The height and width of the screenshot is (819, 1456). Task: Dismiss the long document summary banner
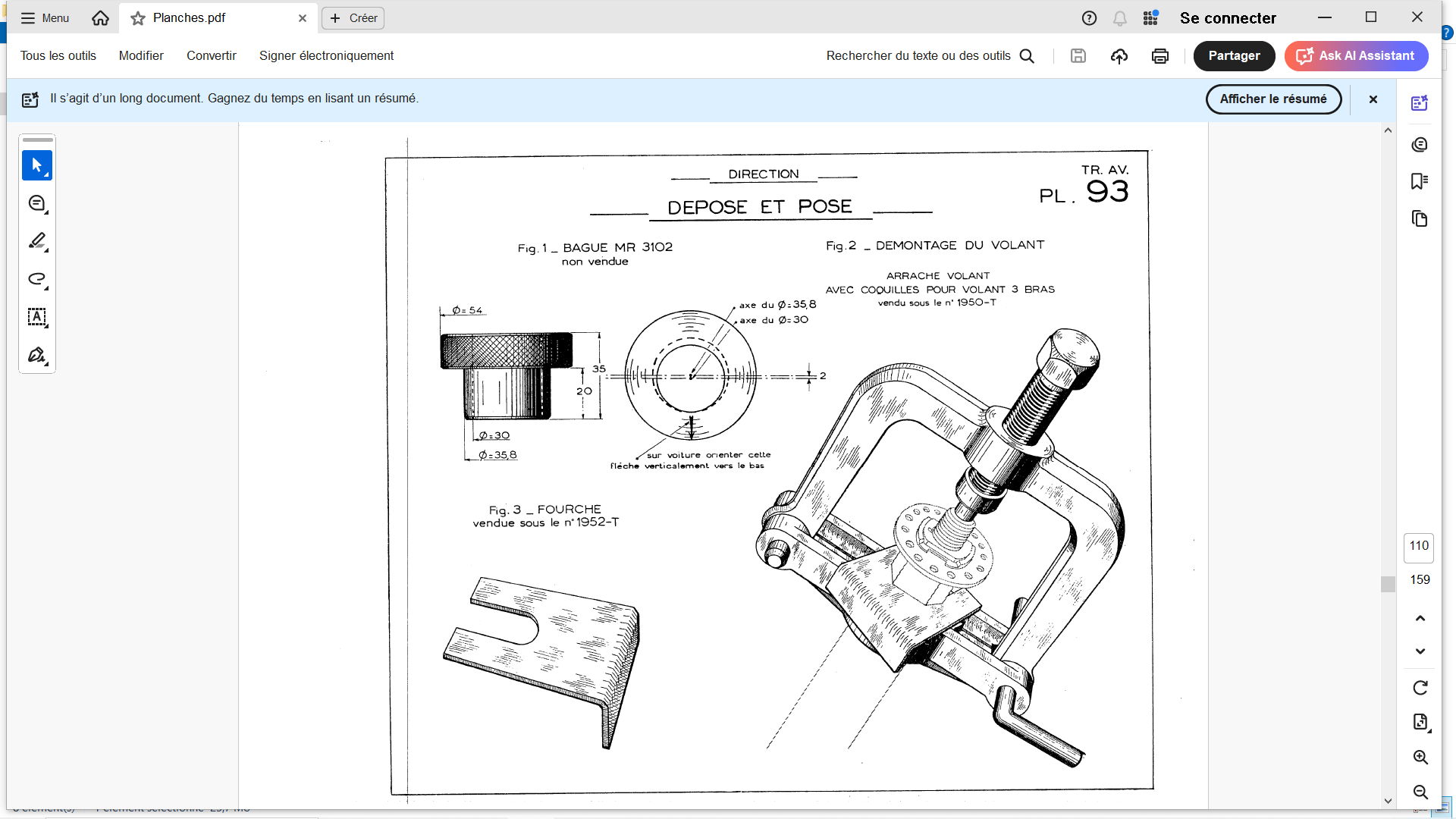pos(1373,99)
